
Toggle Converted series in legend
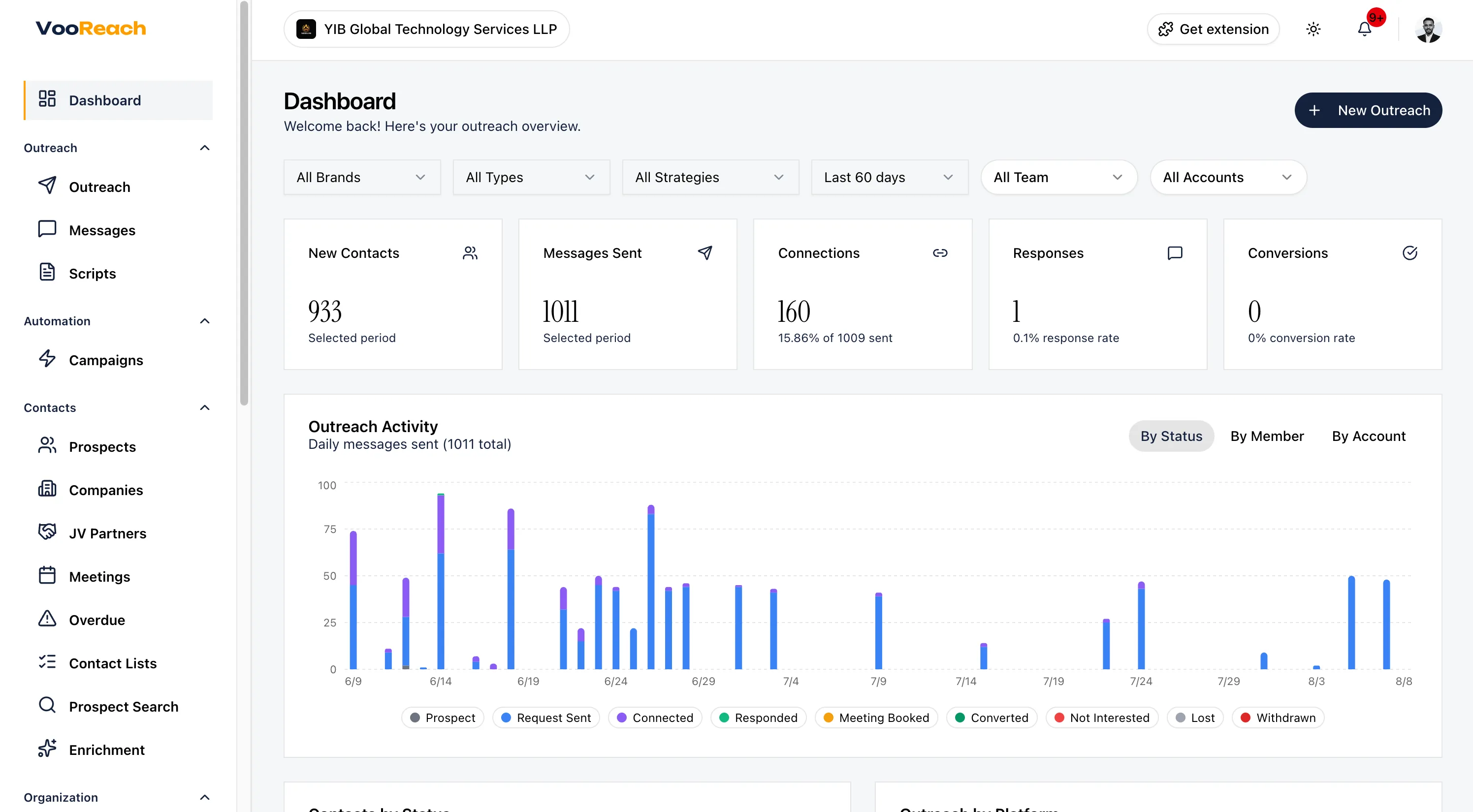[x=992, y=718]
